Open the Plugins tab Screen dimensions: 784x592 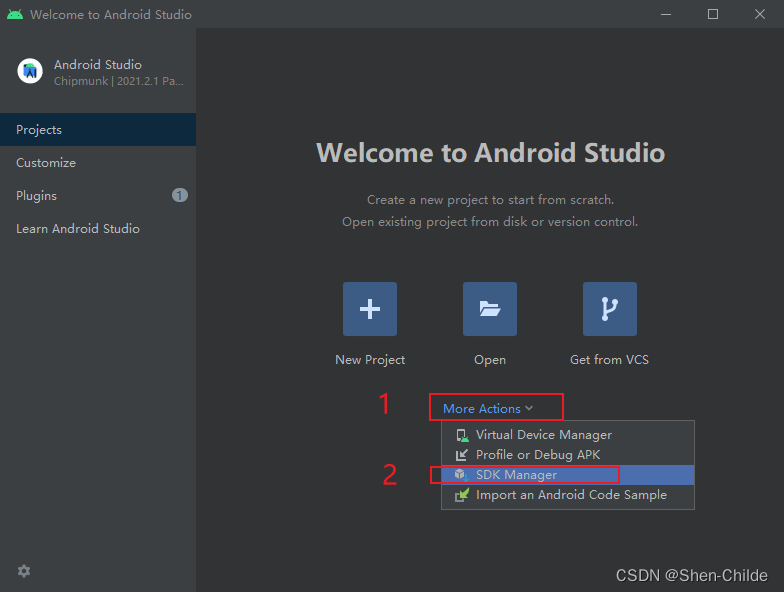tap(98, 196)
